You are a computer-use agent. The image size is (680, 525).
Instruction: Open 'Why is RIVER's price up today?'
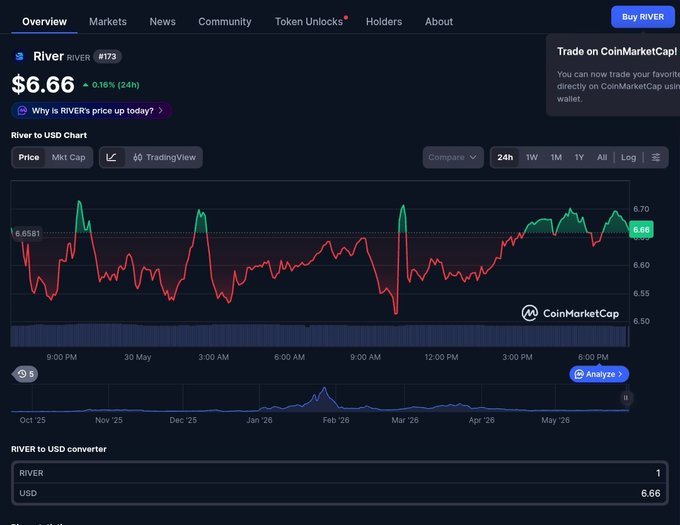92,111
